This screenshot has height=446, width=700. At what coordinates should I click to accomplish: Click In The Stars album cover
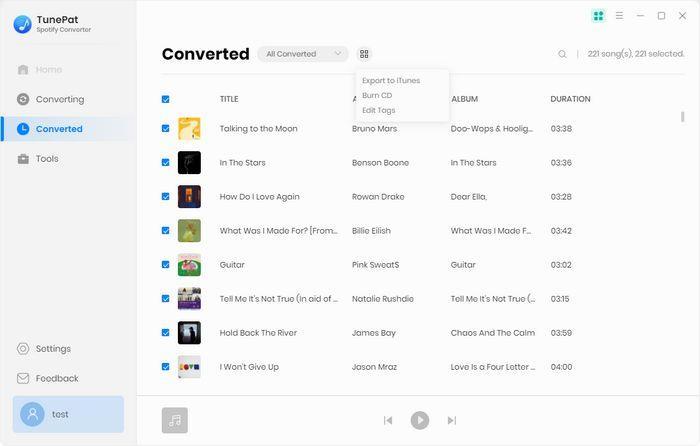189,163
